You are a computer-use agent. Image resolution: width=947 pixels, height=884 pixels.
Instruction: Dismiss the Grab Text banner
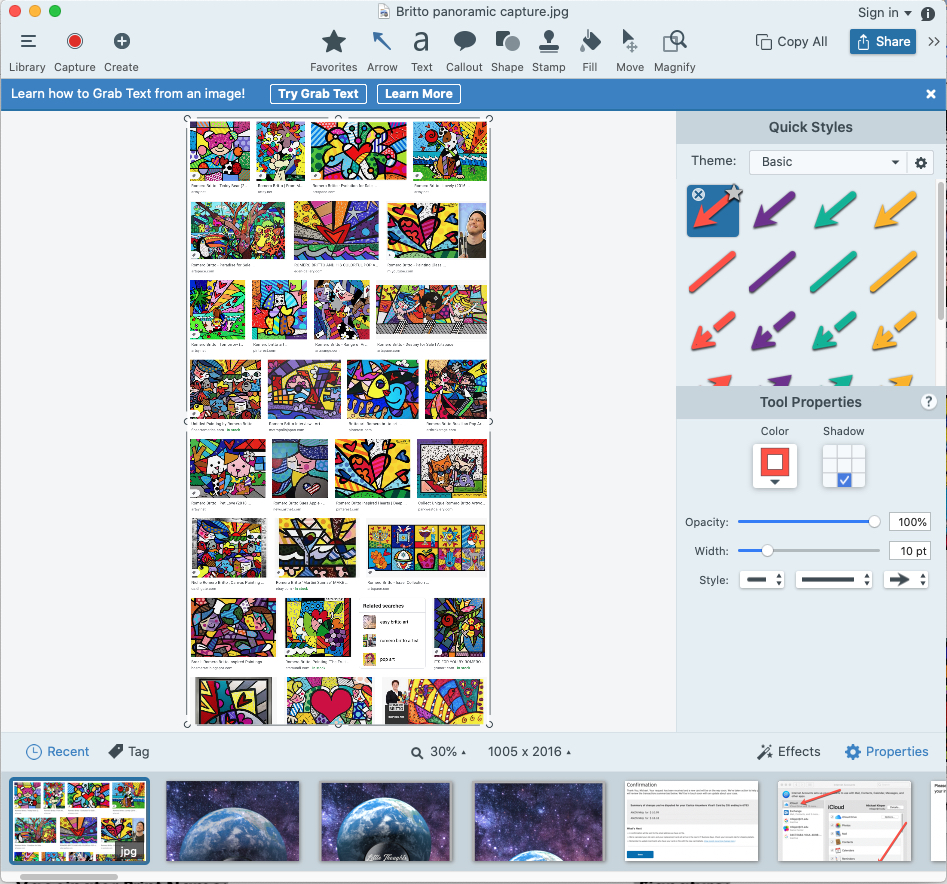931,94
